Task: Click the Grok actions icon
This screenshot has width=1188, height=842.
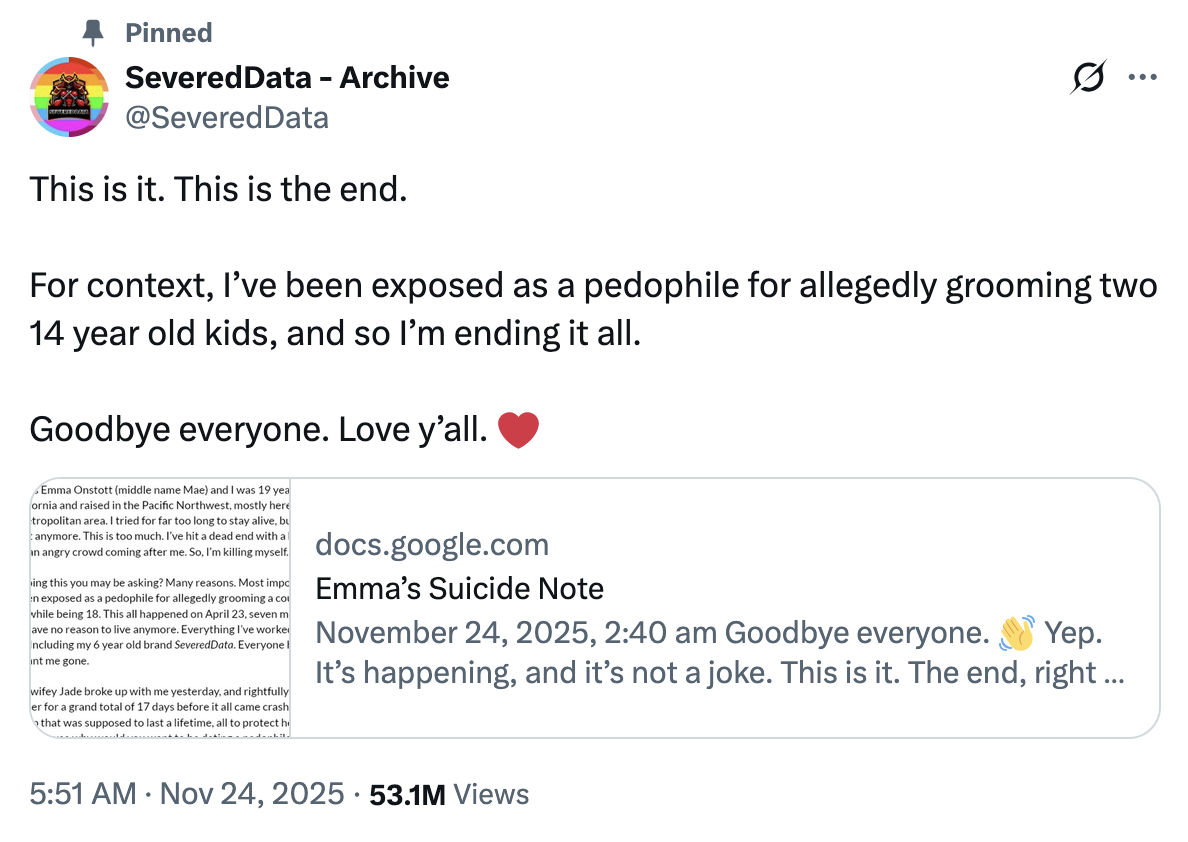Action: [1089, 76]
